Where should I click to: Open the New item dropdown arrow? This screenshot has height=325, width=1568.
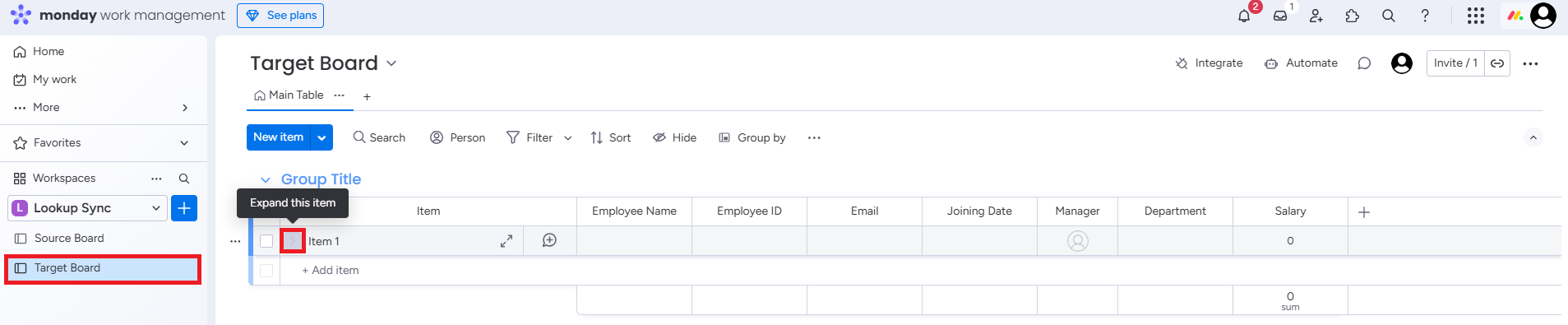click(321, 137)
